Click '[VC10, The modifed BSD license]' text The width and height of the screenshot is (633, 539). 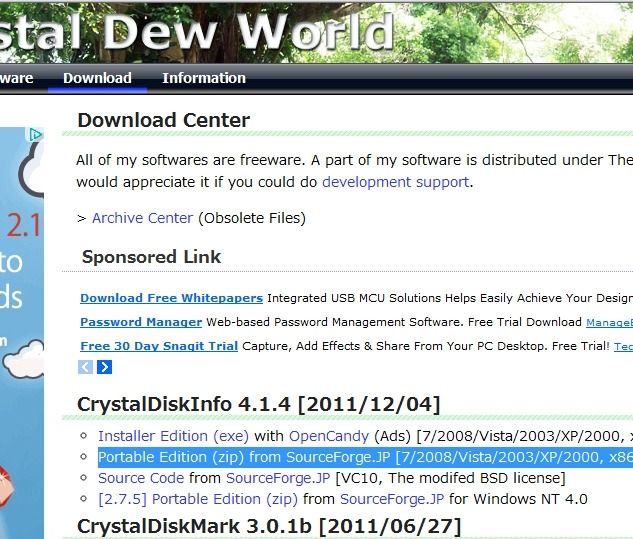(451, 478)
